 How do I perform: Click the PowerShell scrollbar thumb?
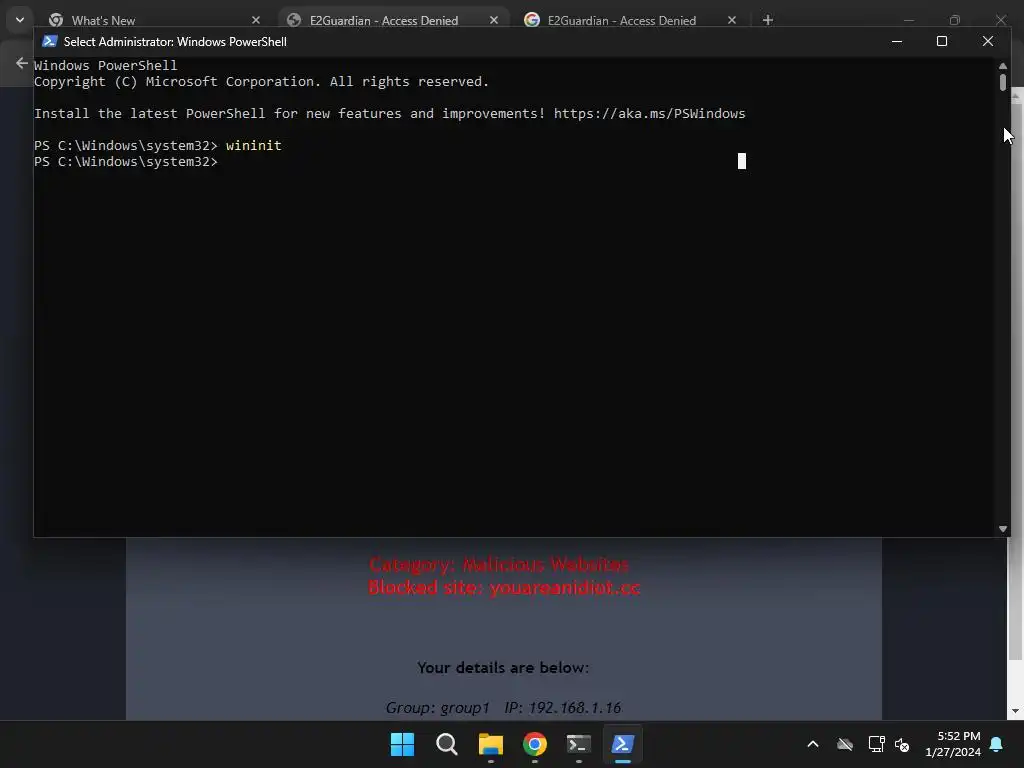[x=1002, y=82]
